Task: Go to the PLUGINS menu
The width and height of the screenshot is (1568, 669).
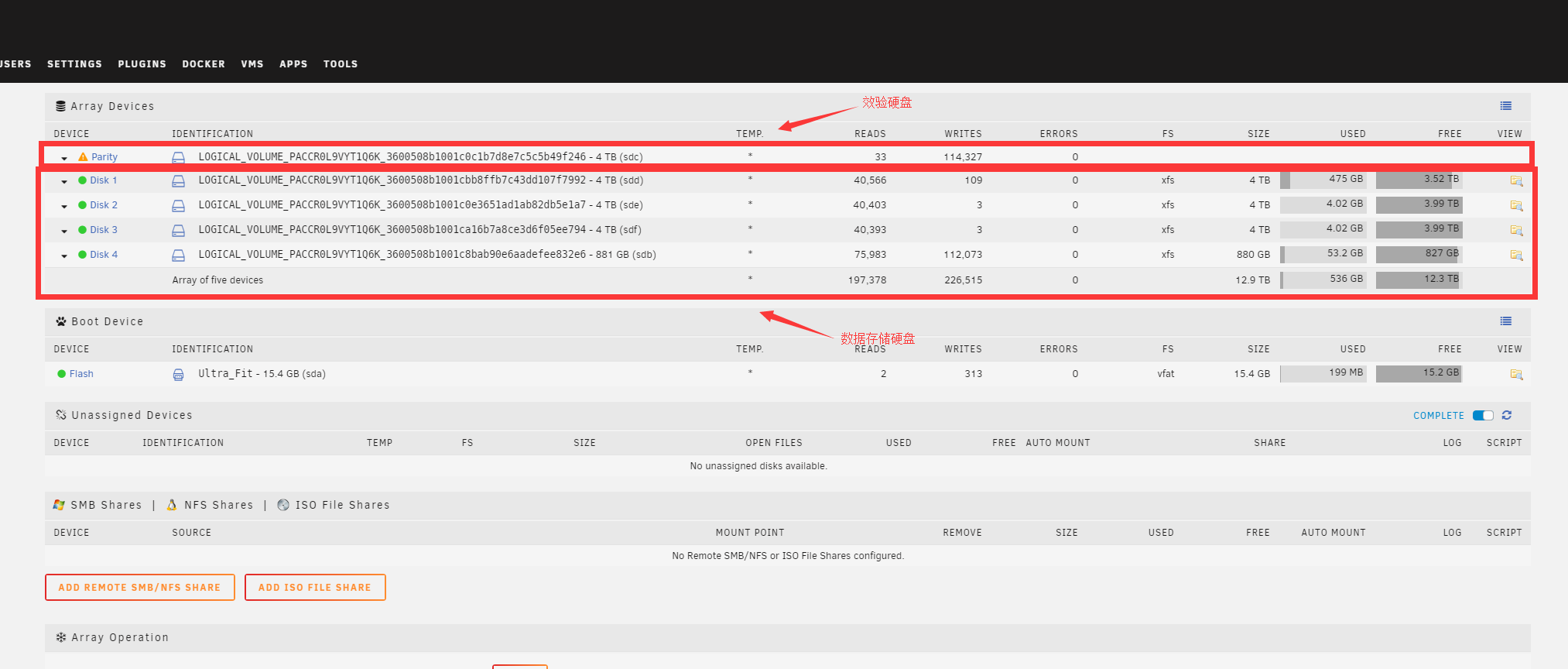Action: [142, 64]
